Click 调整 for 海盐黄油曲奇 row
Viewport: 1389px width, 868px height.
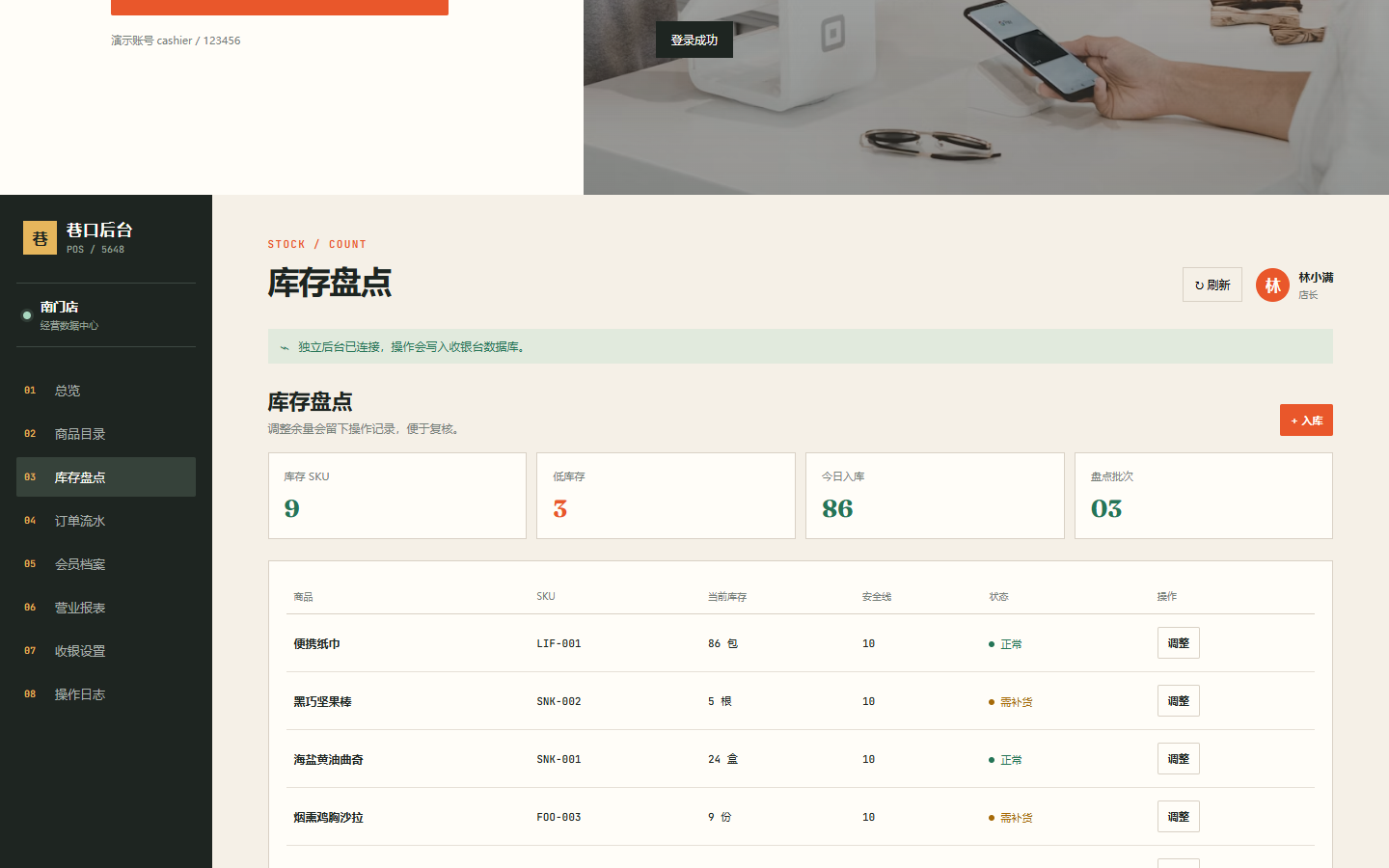pos(1178,759)
